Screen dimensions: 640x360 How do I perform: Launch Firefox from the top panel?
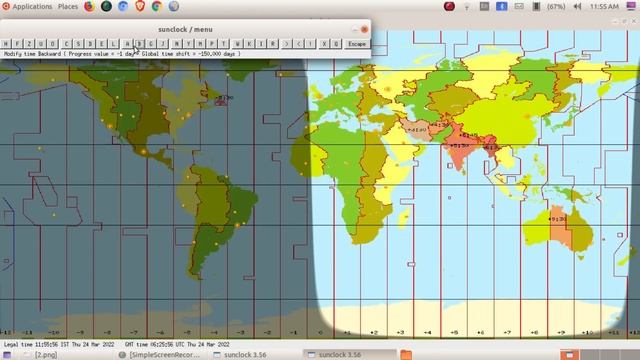[x=89, y=6]
